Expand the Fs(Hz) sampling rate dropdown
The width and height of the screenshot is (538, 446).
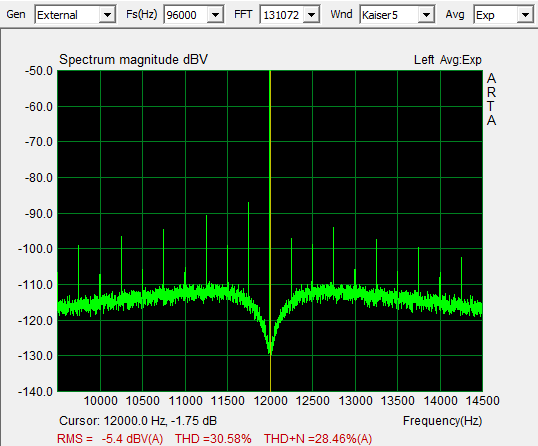(x=215, y=15)
